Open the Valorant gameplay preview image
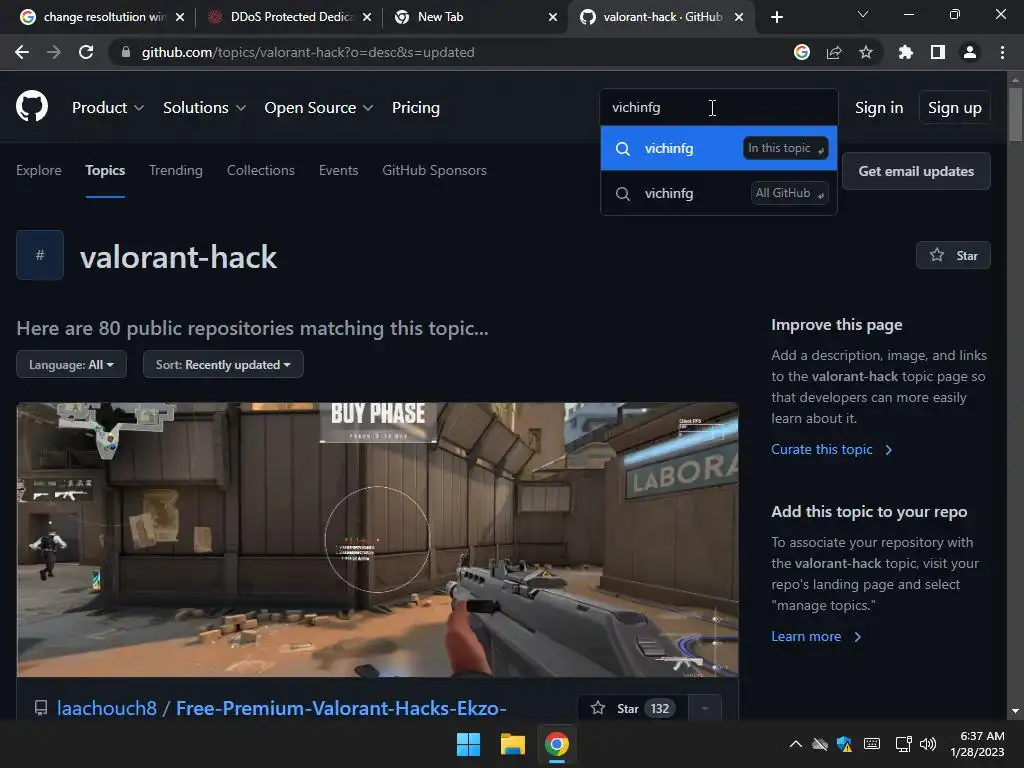This screenshot has width=1024, height=768. 377,539
